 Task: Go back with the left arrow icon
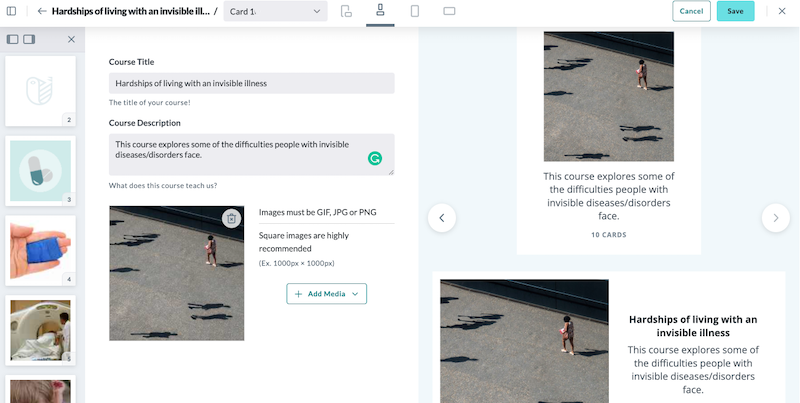click(x=42, y=11)
